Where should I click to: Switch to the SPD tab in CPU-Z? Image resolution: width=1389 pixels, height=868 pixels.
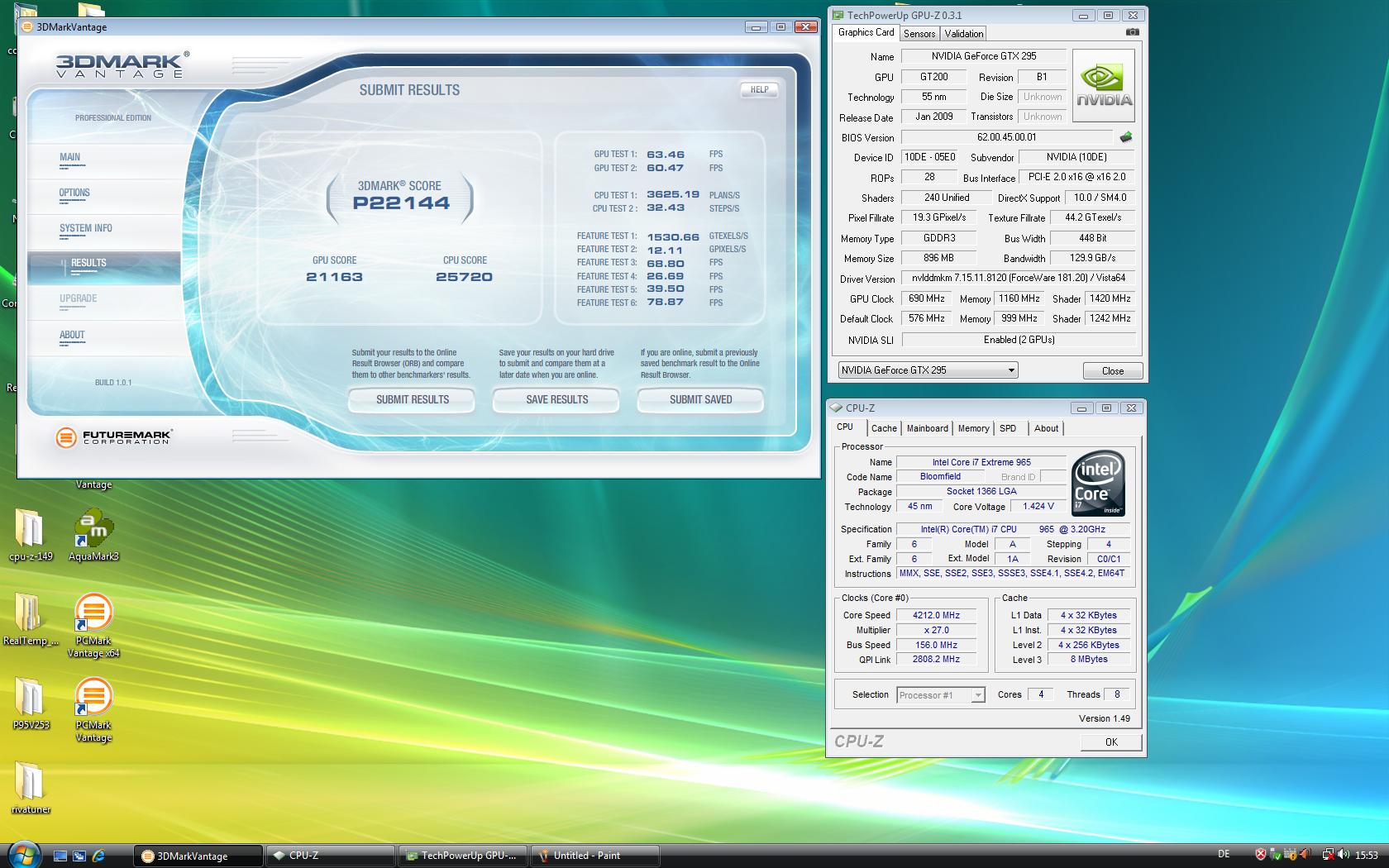pos(1008,428)
